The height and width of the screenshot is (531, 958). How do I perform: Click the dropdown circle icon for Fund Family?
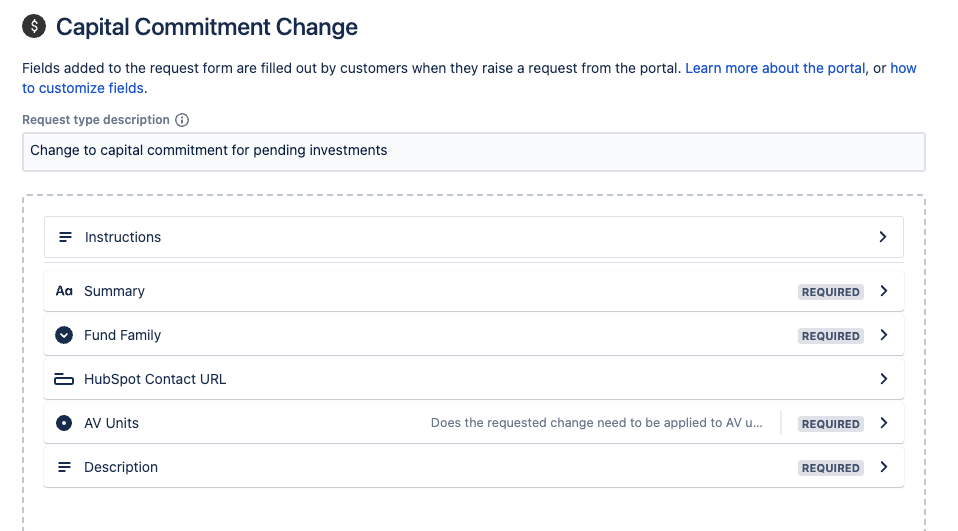64,335
